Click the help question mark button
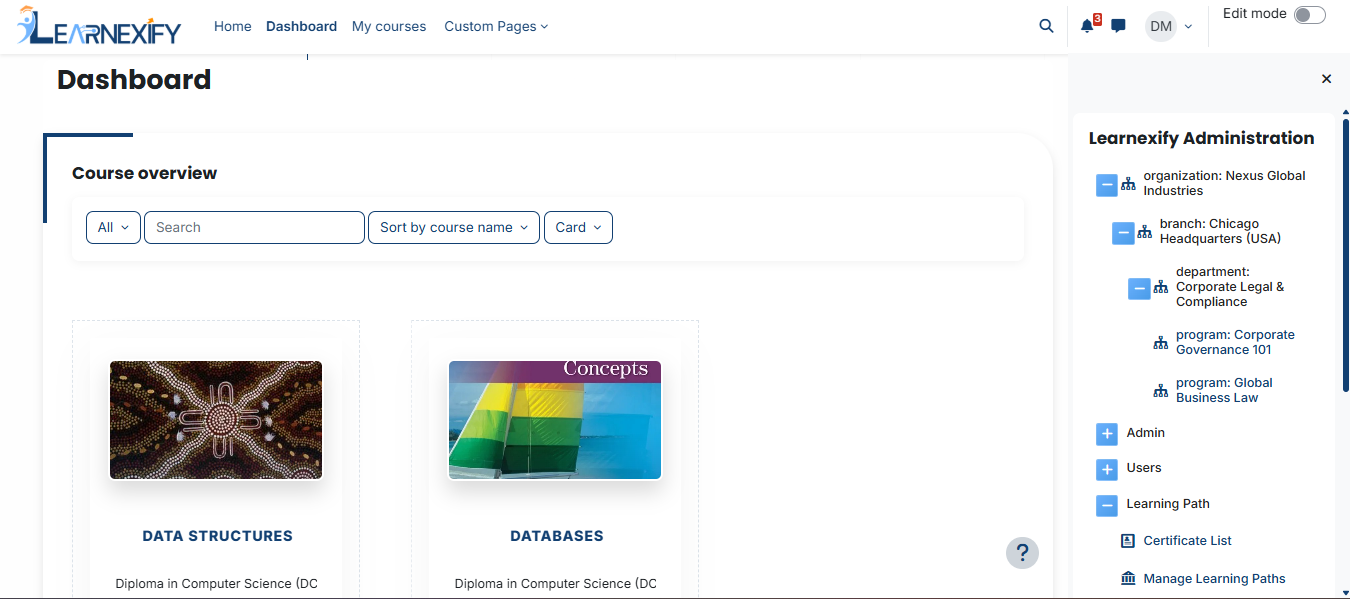The image size is (1350, 599). [x=1022, y=553]
